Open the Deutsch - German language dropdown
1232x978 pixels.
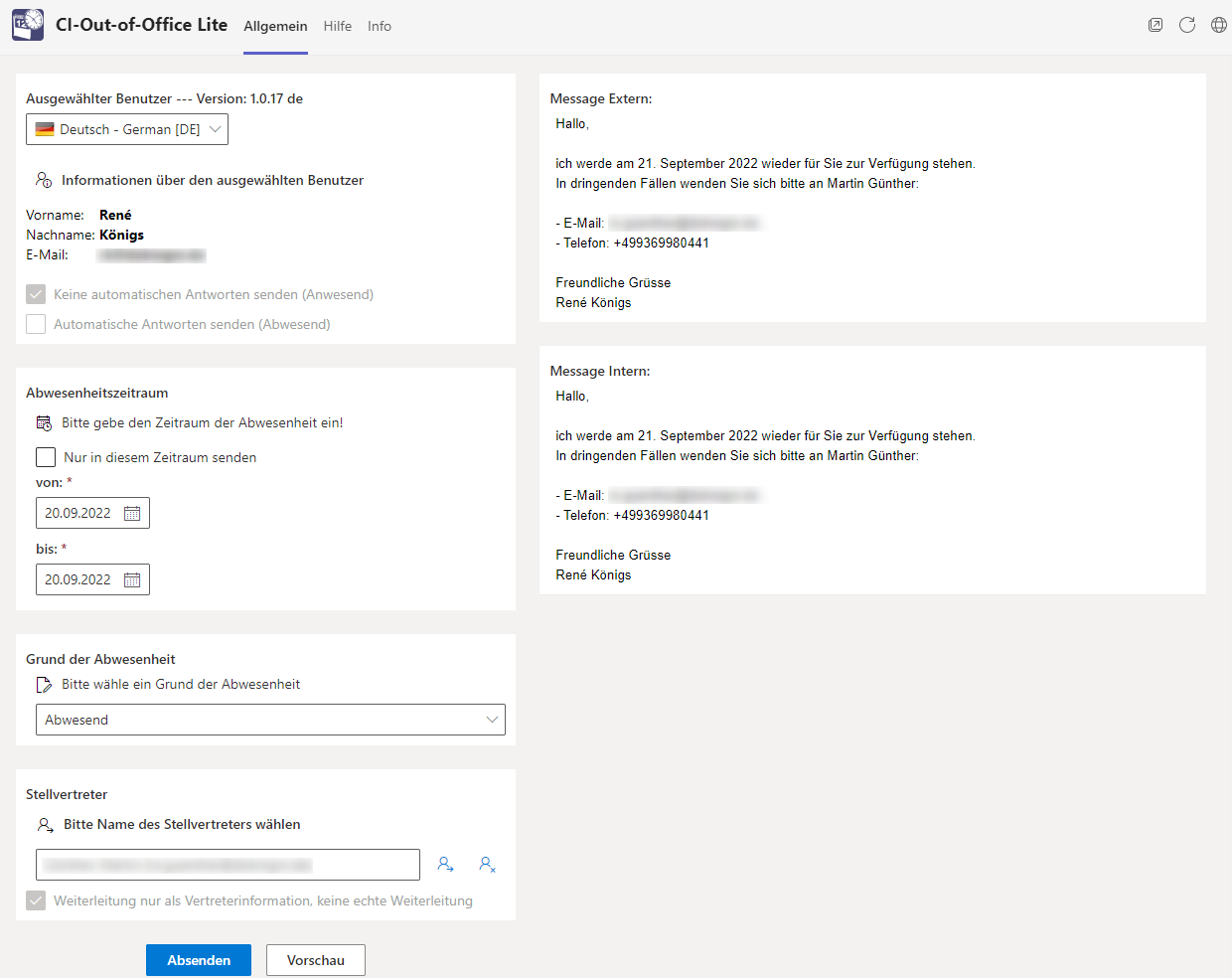tap(127, 129)
